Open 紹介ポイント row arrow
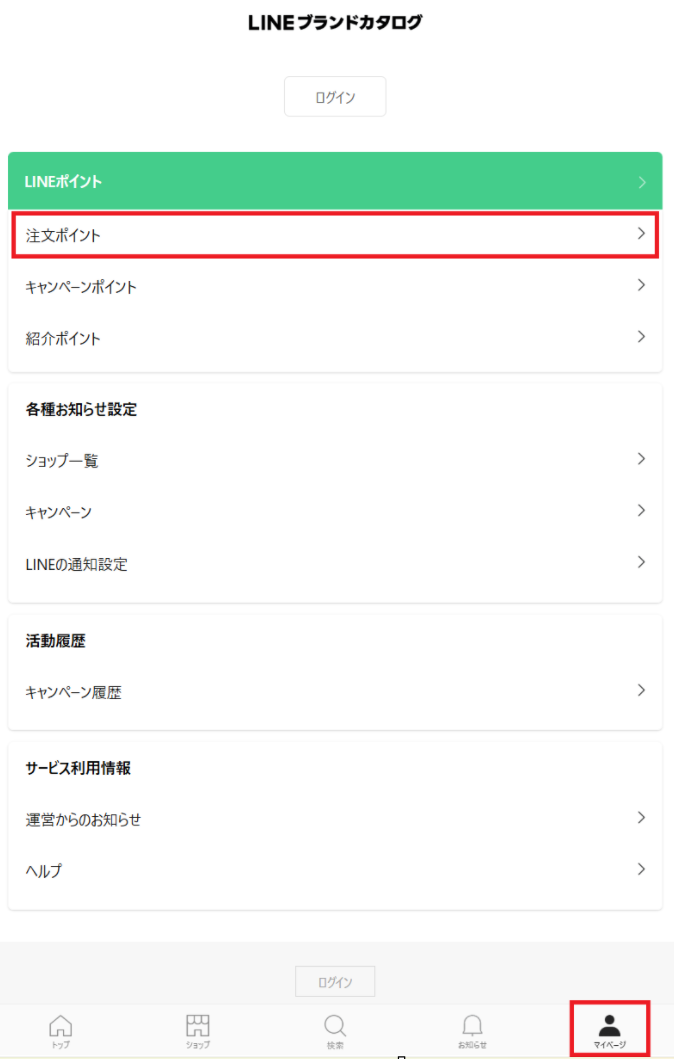674x1059 pixels. point(641,337)
